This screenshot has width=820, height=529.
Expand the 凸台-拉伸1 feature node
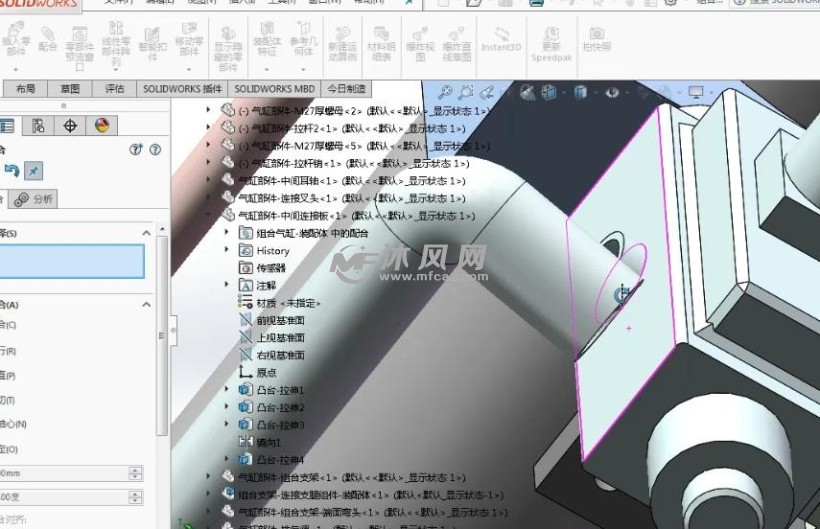point(227,389)
